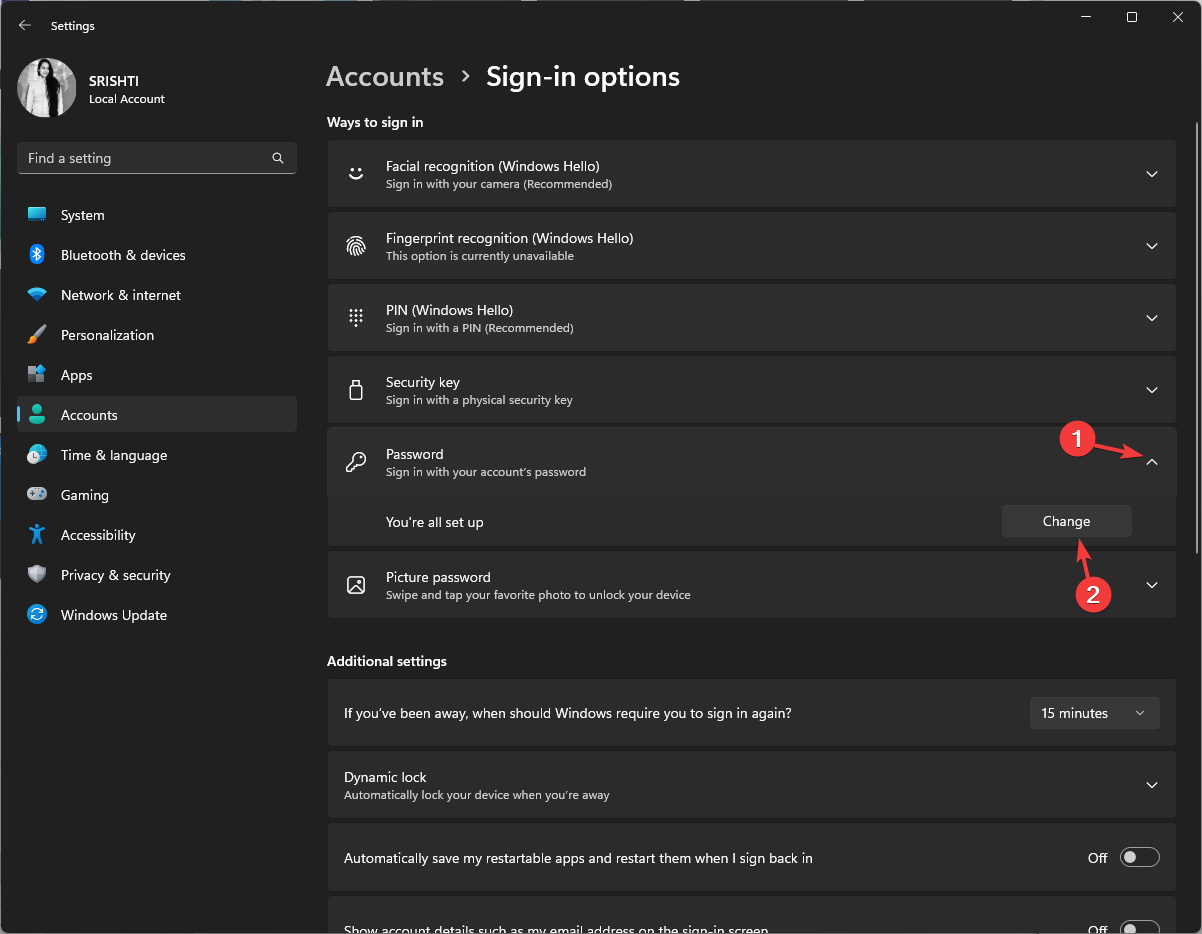Open Privacy & security page
Screen dimensions: 1202x934
tap(157, 575)
